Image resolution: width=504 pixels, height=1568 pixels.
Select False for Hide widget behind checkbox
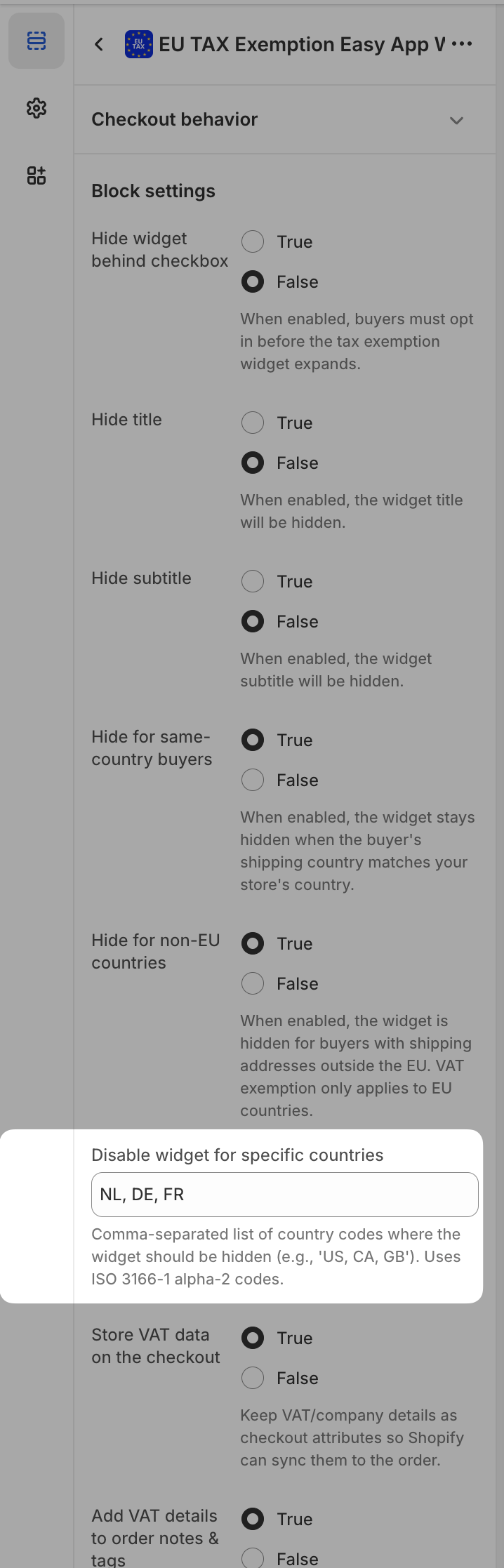click(253, 281)
